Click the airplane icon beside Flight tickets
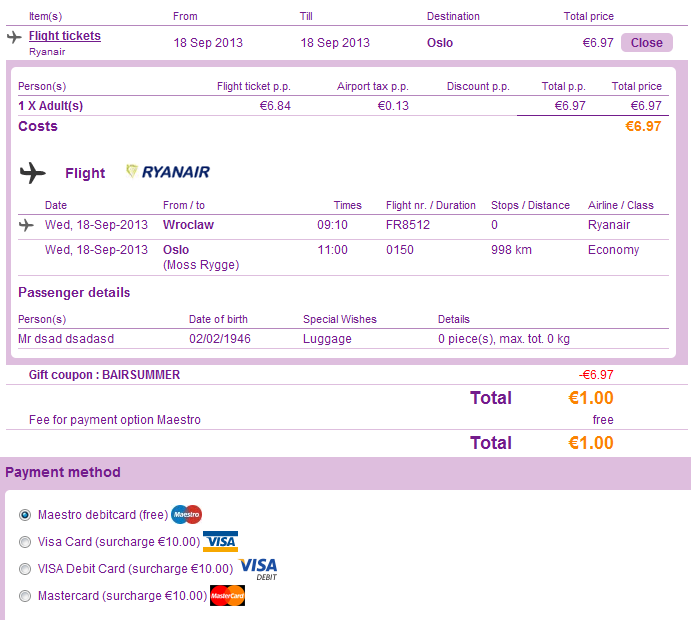The height and width of the screenshot is (620, 691). [x=14, y=37]
